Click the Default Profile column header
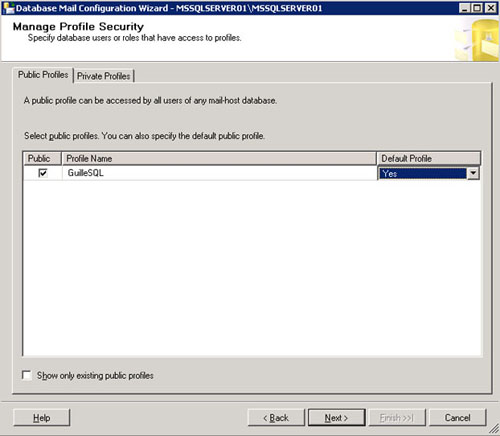The width and height of the screenshot is (500, 436). tap(429, 158)
